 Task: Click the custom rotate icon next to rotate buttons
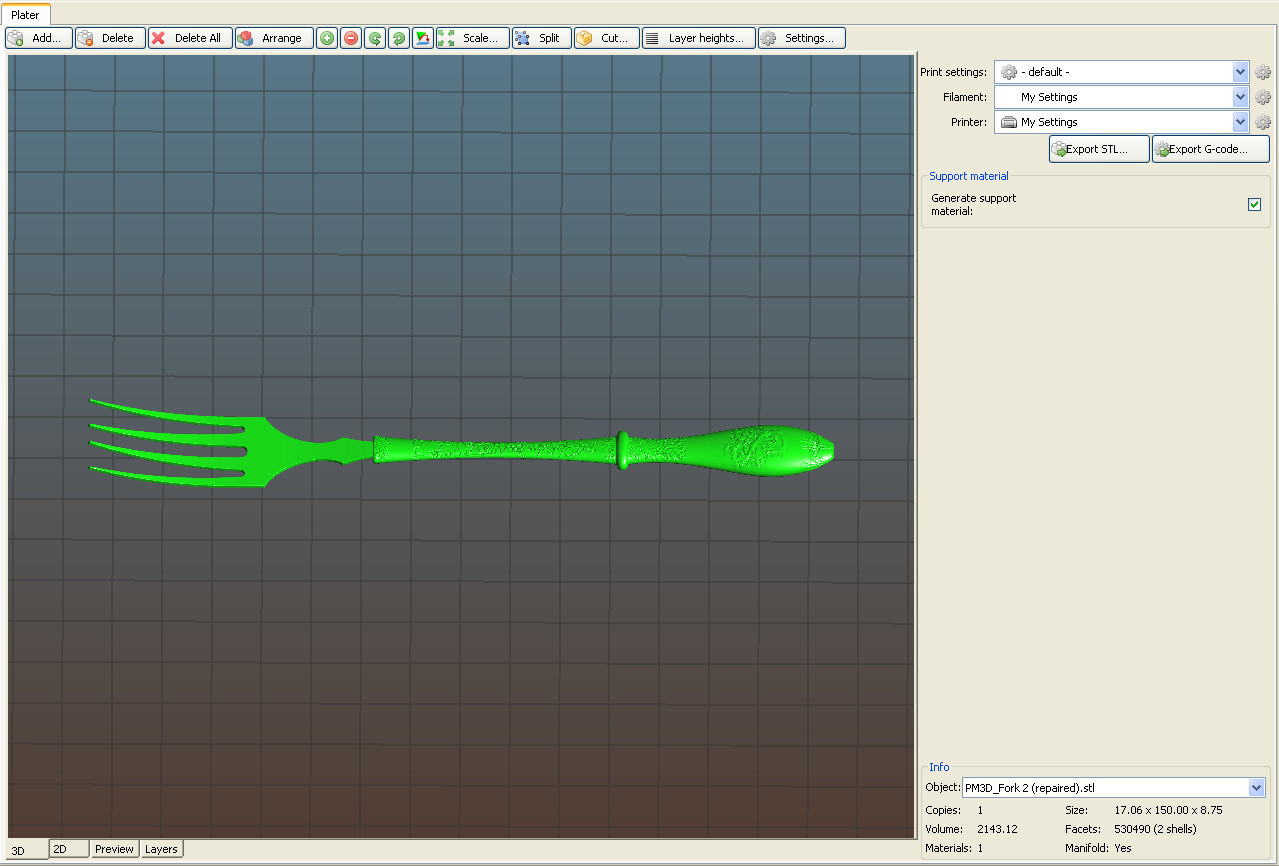[422, 37]
